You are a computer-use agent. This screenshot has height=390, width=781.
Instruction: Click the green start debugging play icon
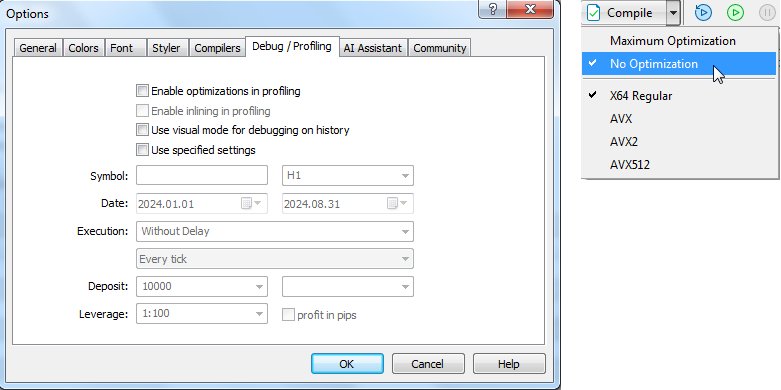tap(735, 12)
